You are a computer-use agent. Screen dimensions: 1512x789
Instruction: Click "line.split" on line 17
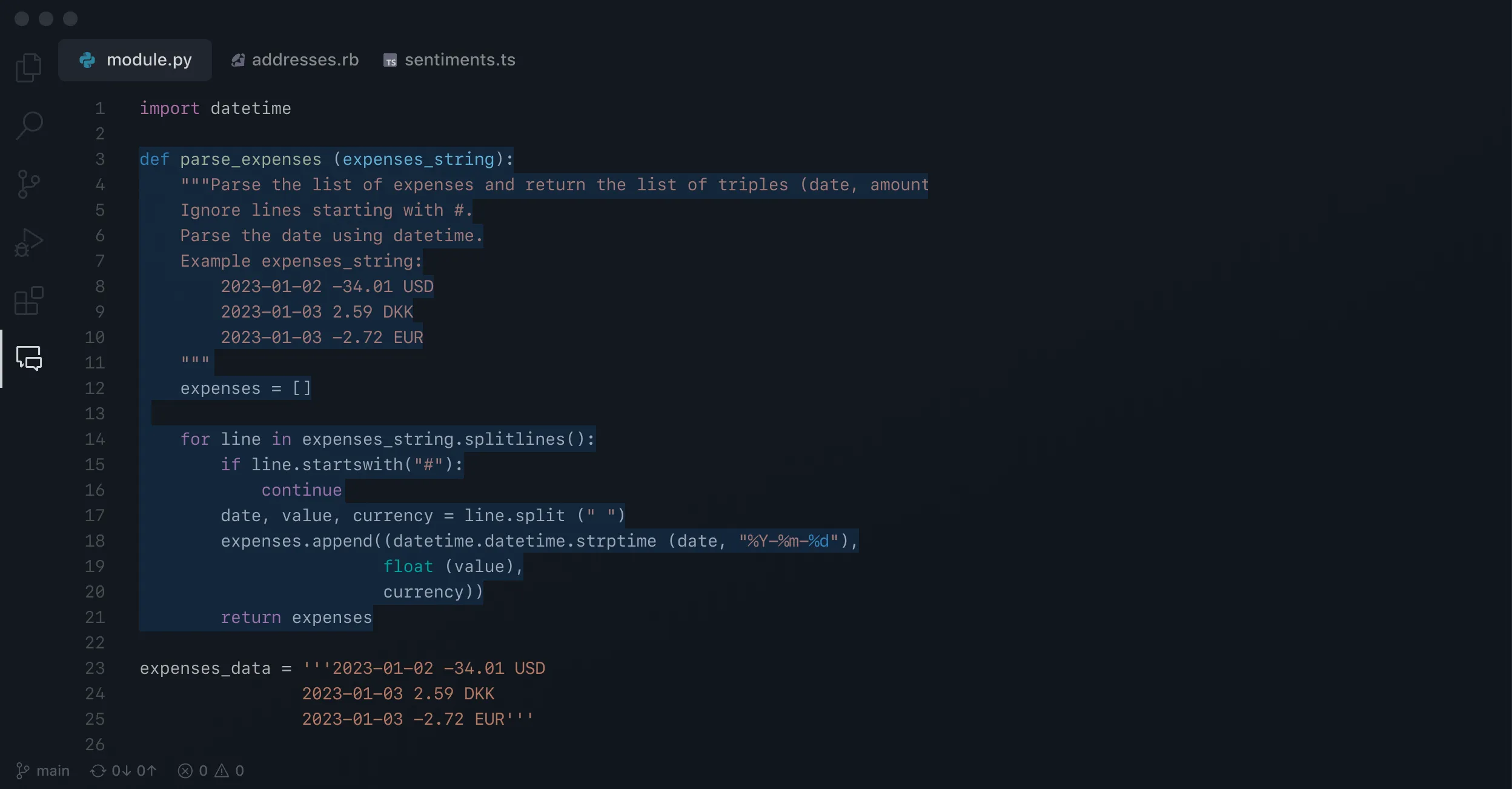[x=514, y=516]
